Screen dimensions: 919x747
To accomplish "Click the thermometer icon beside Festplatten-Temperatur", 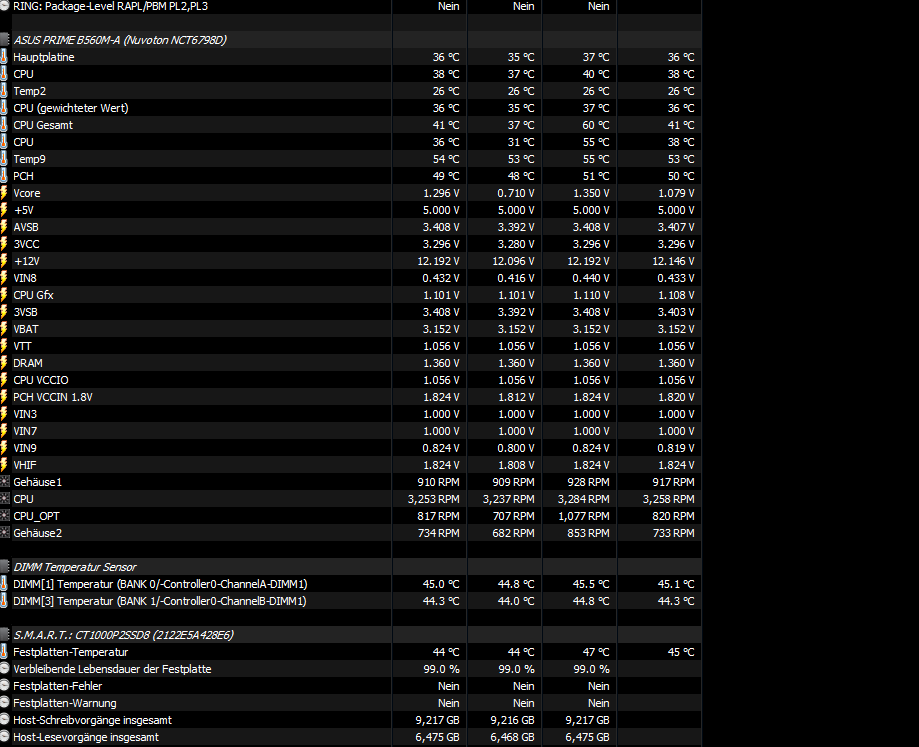I will [x=4, y=652].
